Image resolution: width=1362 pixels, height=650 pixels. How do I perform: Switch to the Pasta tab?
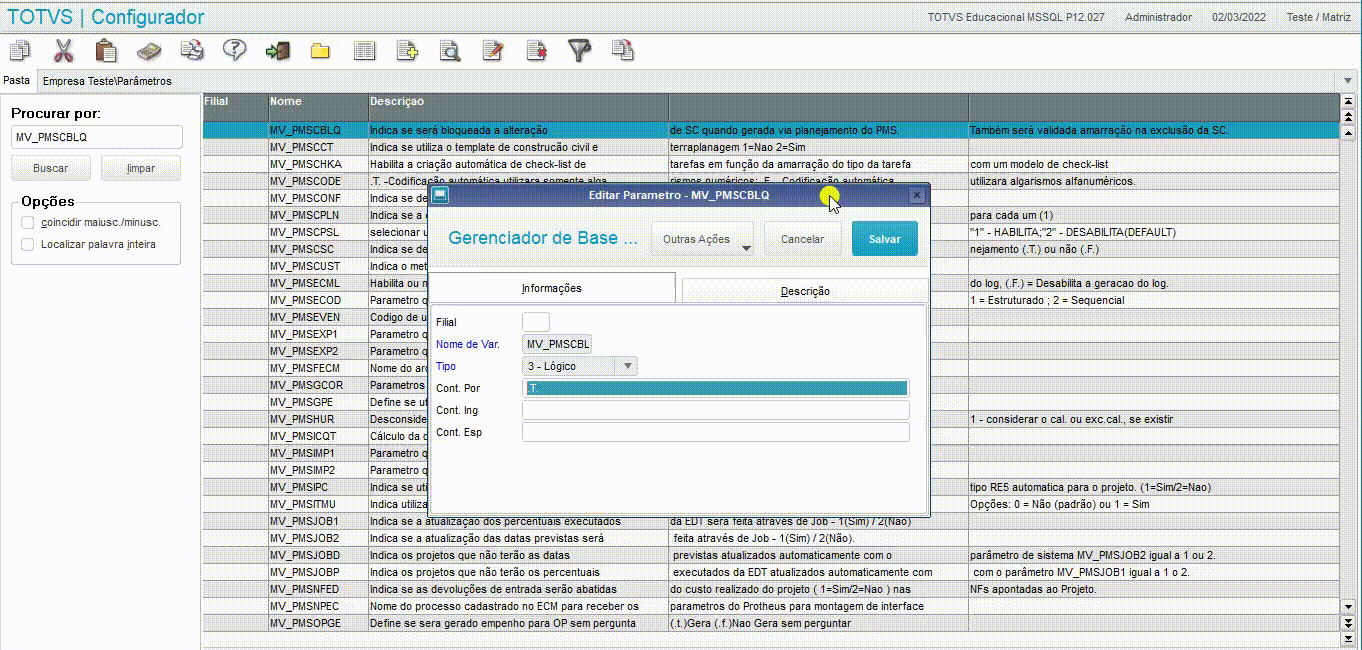pyautogui.click(x=16, y=80)
